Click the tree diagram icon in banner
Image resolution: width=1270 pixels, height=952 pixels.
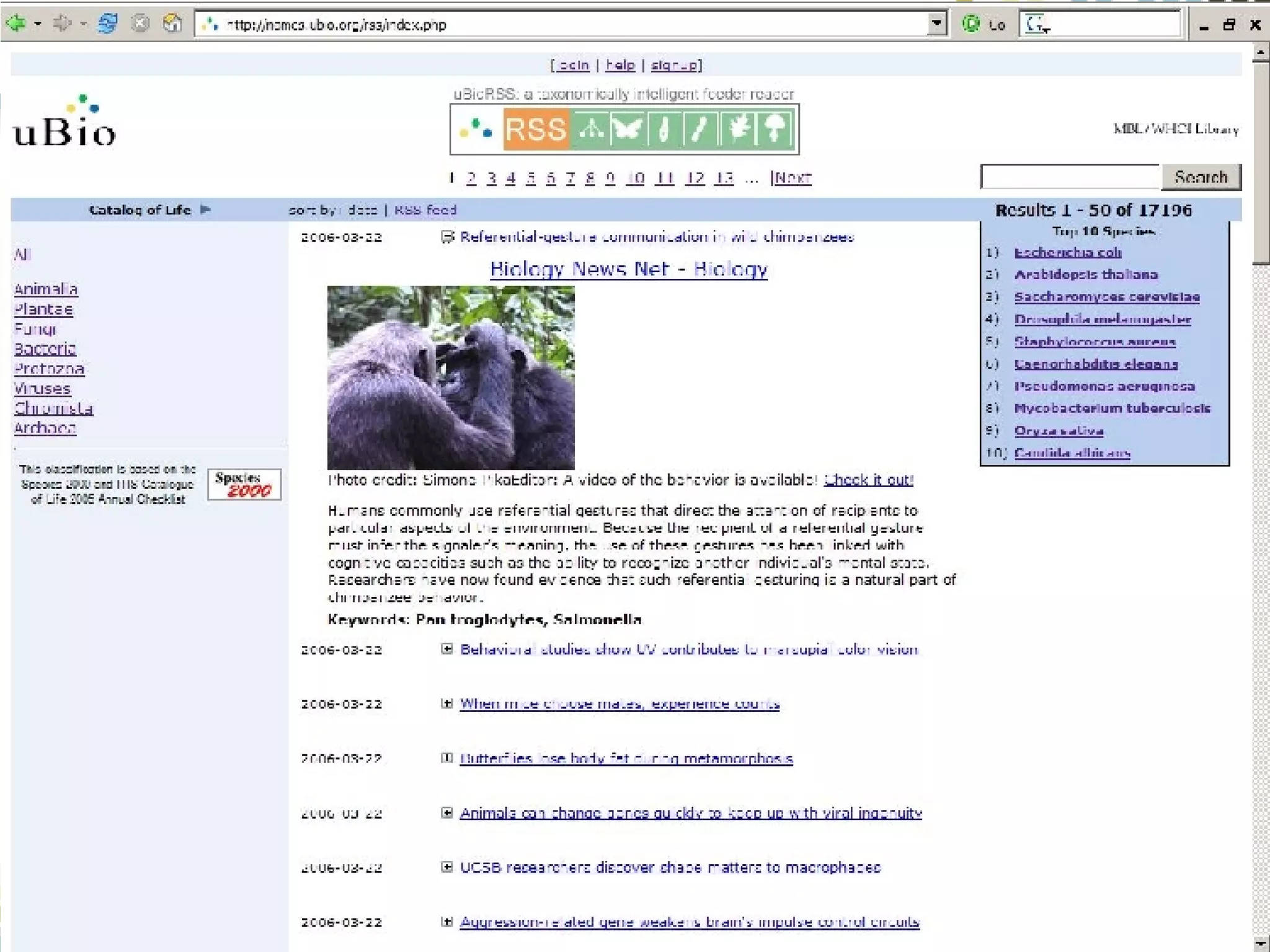pos(590,130)
